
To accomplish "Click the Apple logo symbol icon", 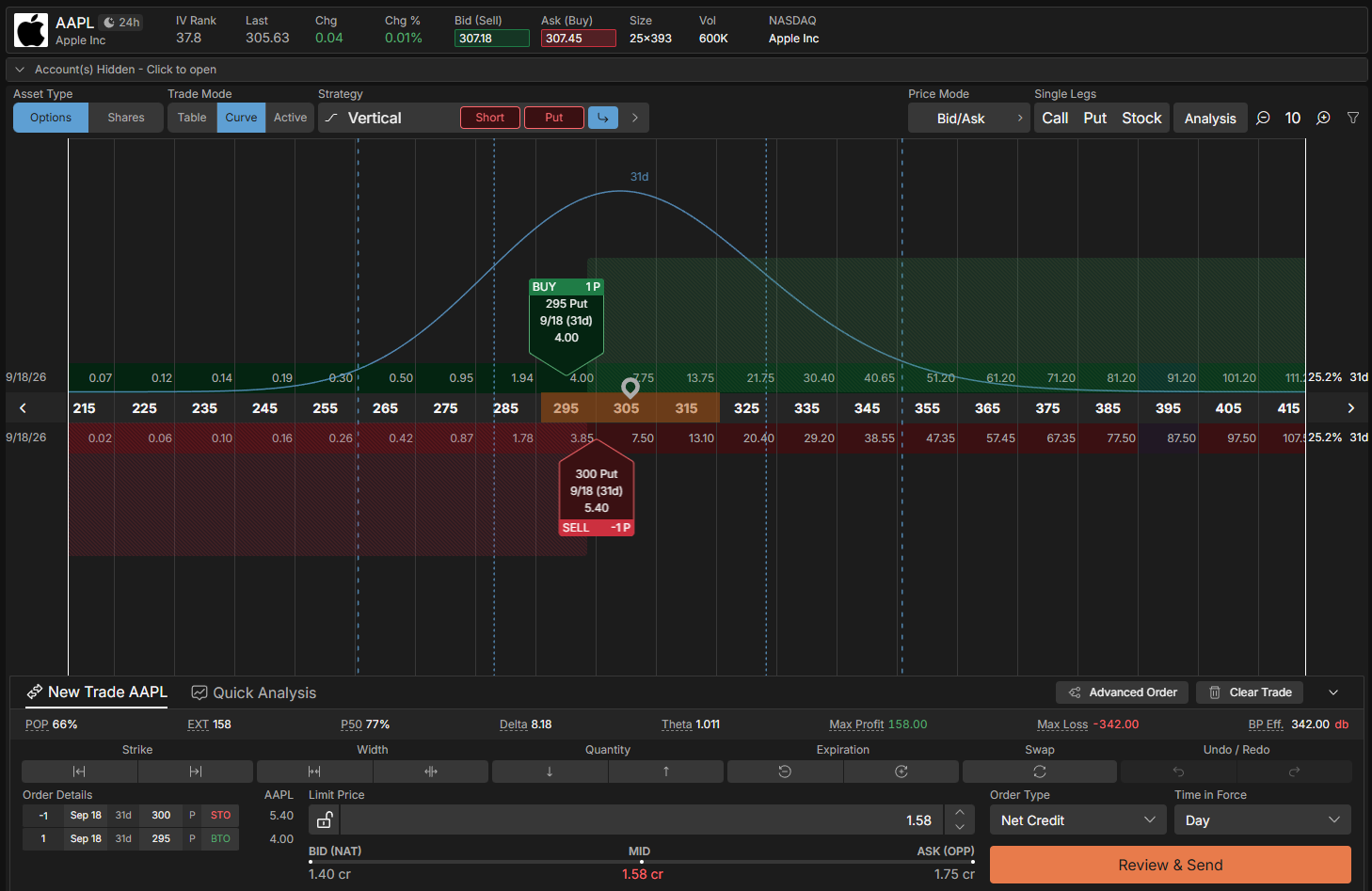I will (x=31, y=30).
